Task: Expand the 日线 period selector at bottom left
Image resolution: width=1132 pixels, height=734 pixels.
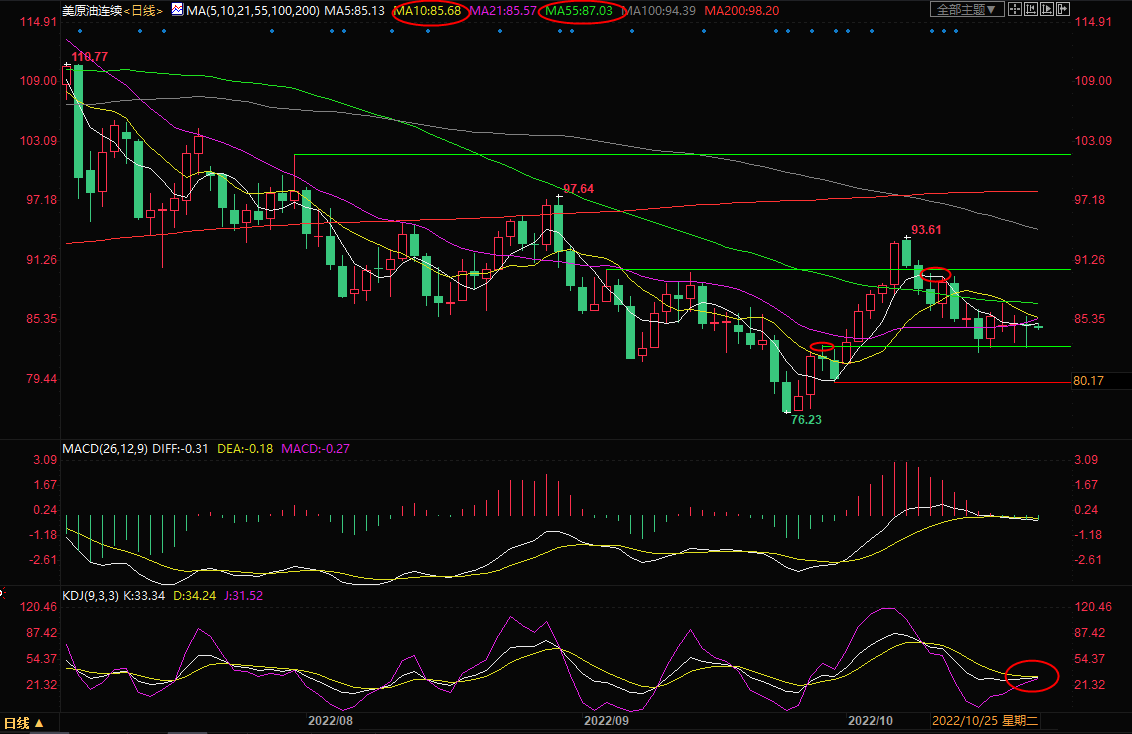Action: (24, 723)
